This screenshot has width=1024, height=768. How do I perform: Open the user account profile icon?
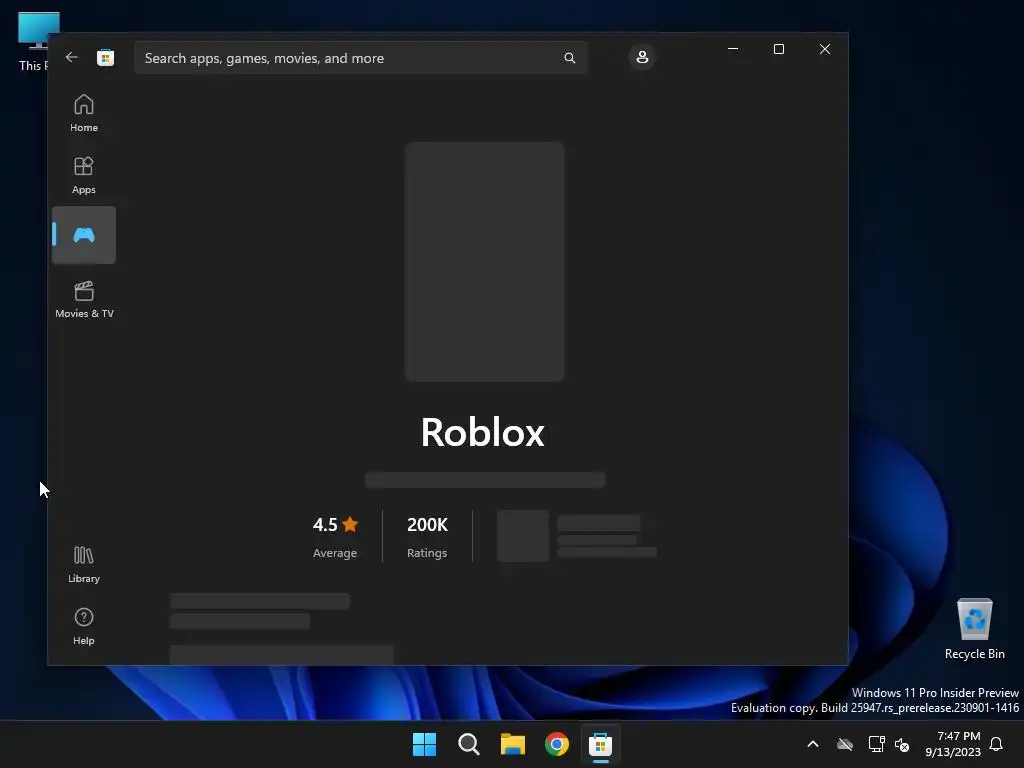coord(642,57)
